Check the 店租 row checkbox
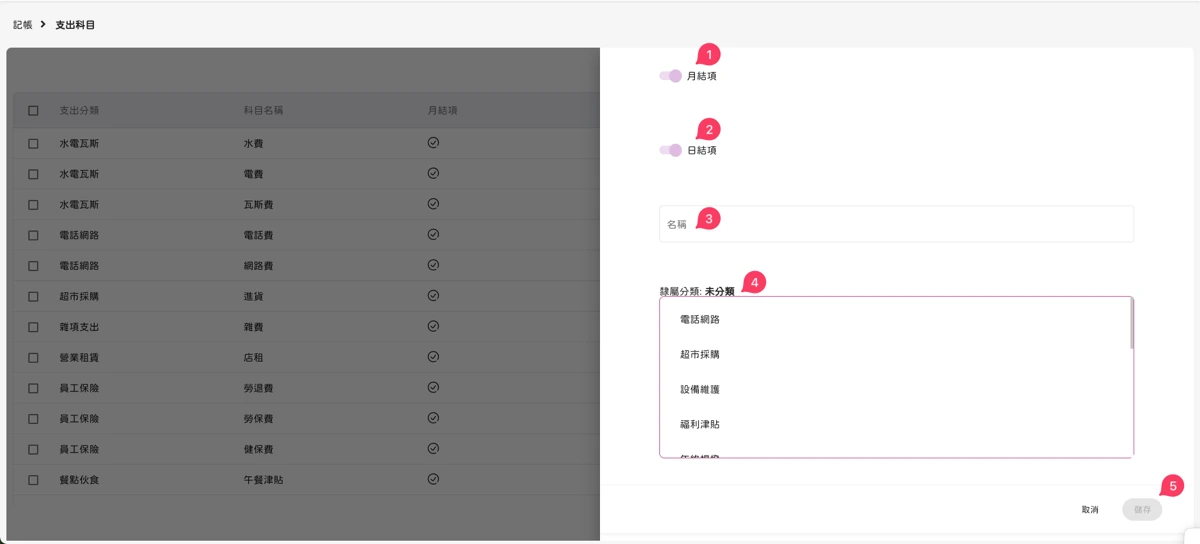 tap(33, 358)
